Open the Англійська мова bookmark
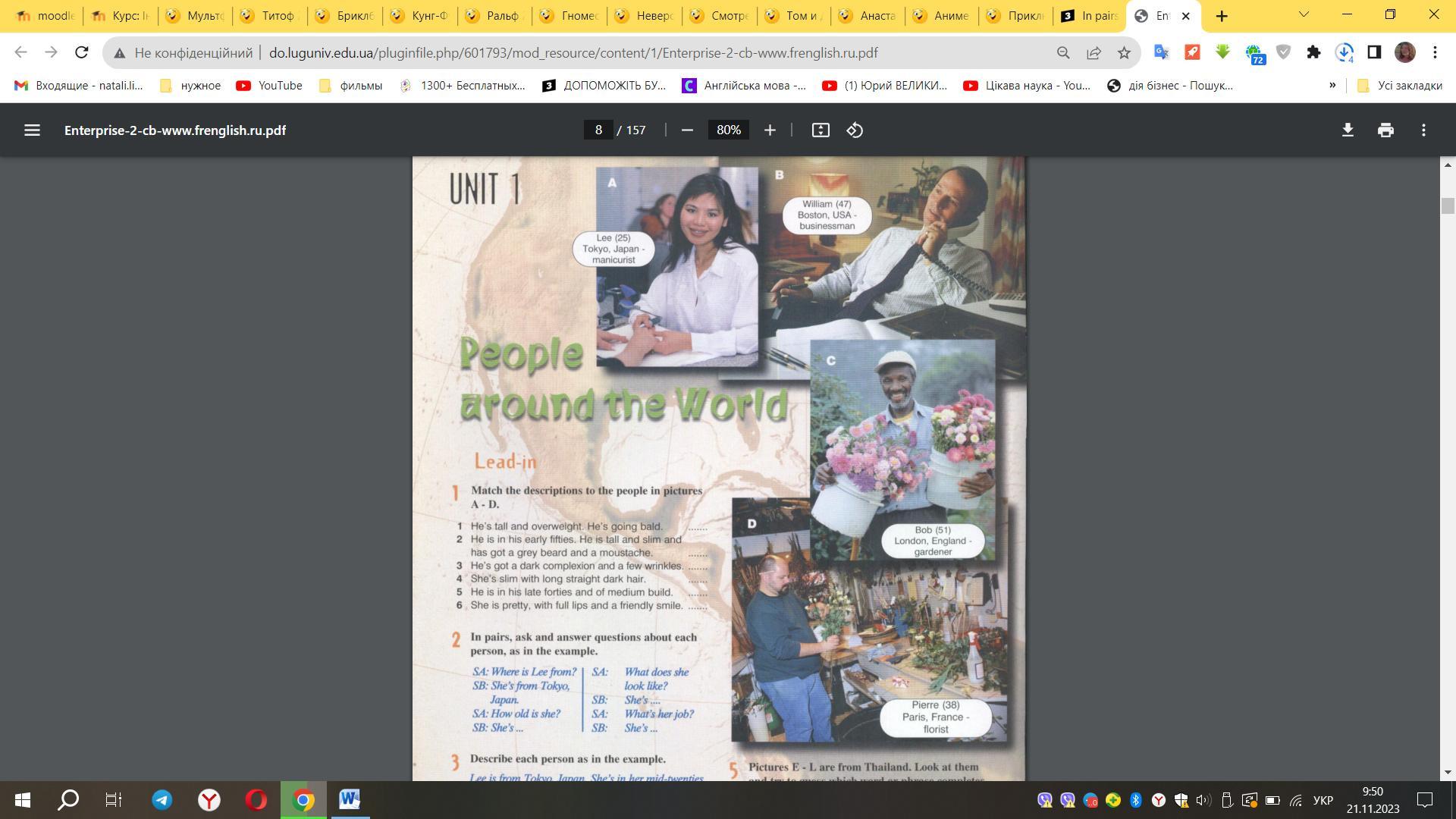 (745, 86)
